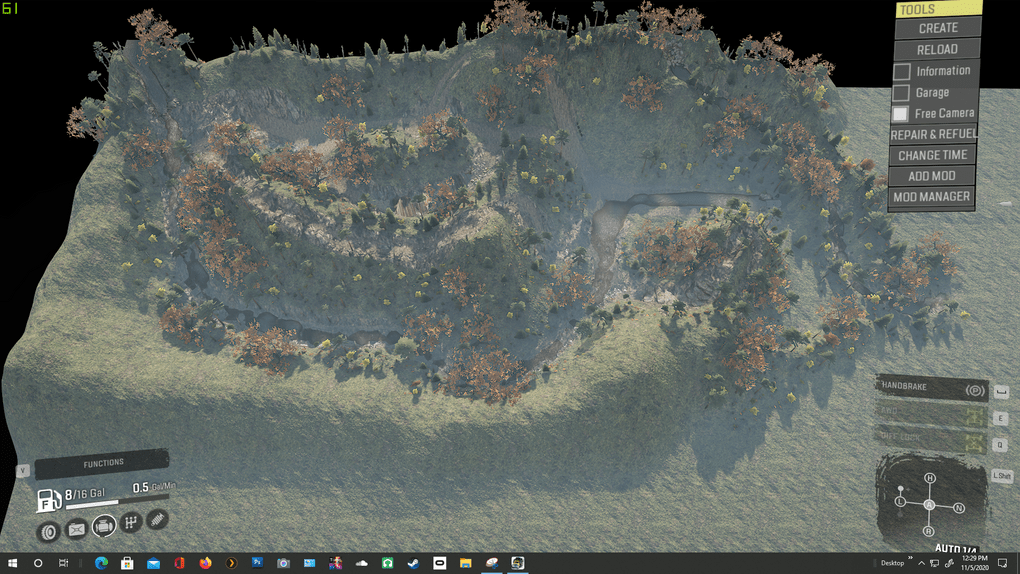Select High gear on the gear shifter
Viewport: 1020px width, 574px height.
point(930,479)
